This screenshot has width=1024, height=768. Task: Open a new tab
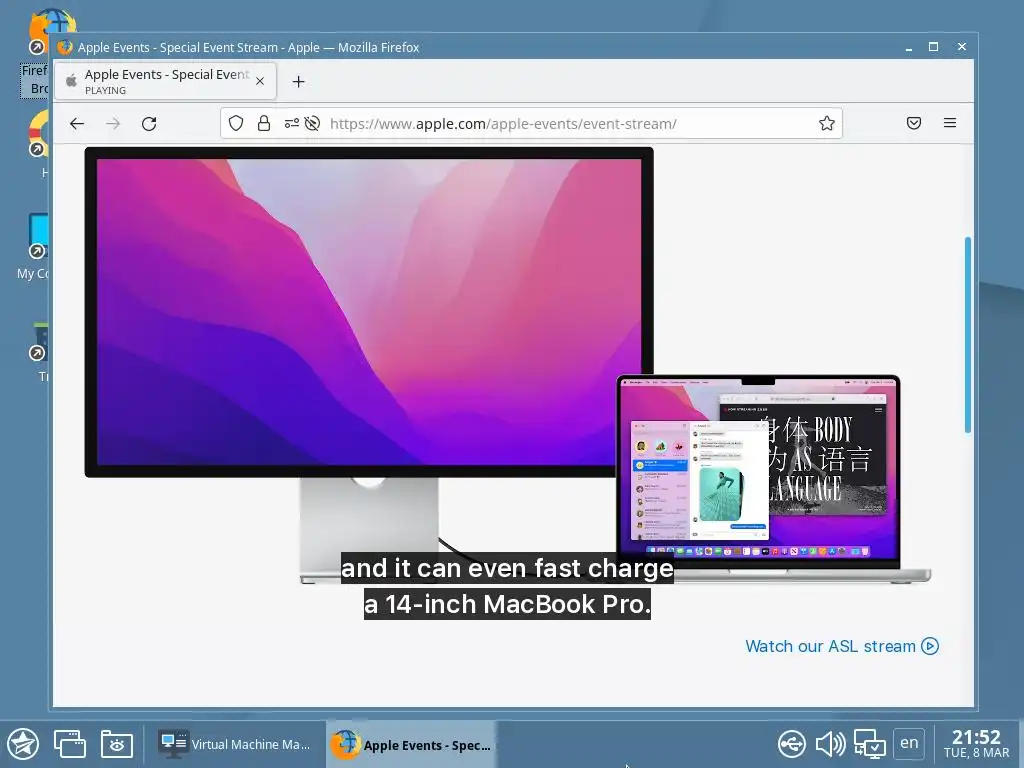[298, 82]
